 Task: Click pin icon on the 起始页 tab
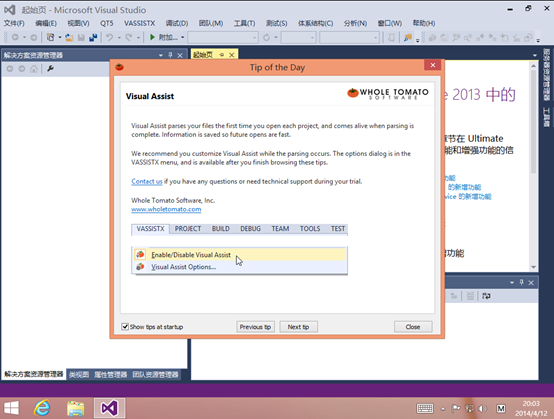coord(222,55)
